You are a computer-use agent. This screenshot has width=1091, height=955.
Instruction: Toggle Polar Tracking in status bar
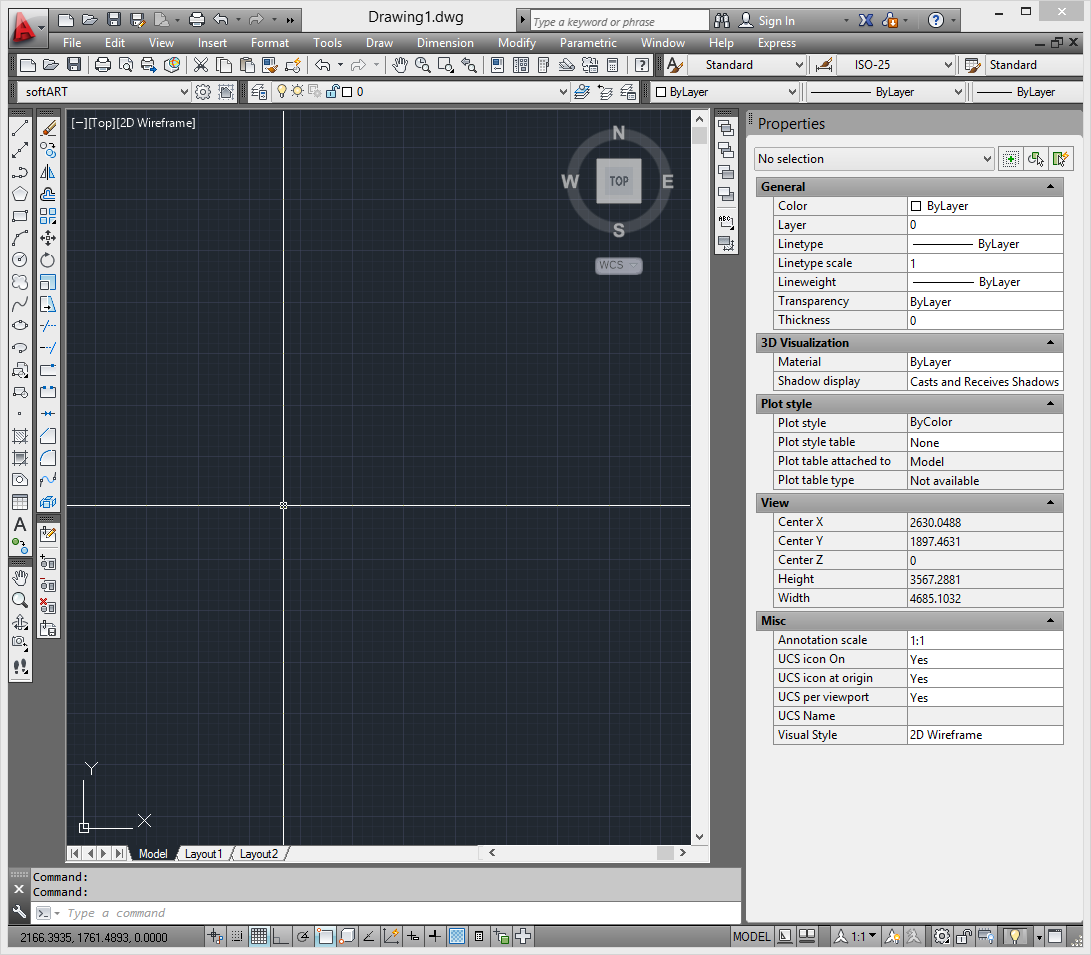[303, 937]
